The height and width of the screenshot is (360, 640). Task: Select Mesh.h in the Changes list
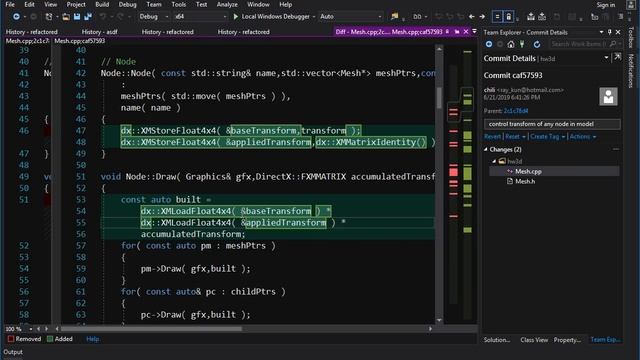pos(525,181)
